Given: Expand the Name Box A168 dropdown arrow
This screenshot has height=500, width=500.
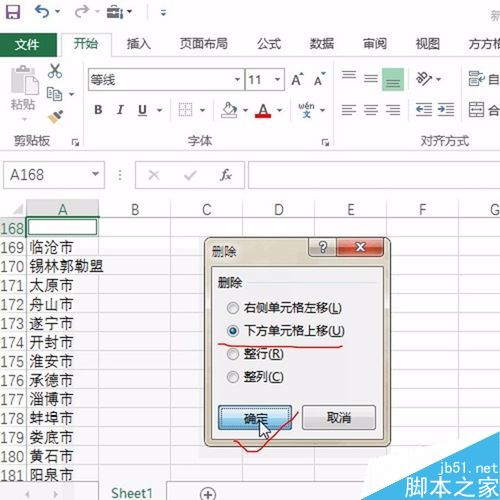Looking at the screenshot, I should click(95, 174).
